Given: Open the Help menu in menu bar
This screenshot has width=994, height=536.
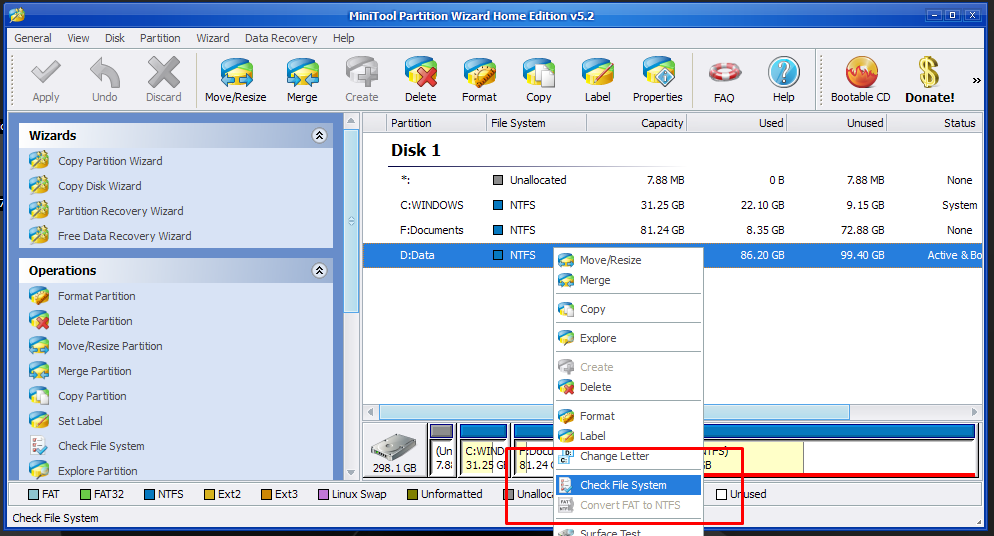Looking at the screenshot, I should click(x=344, y=38).
